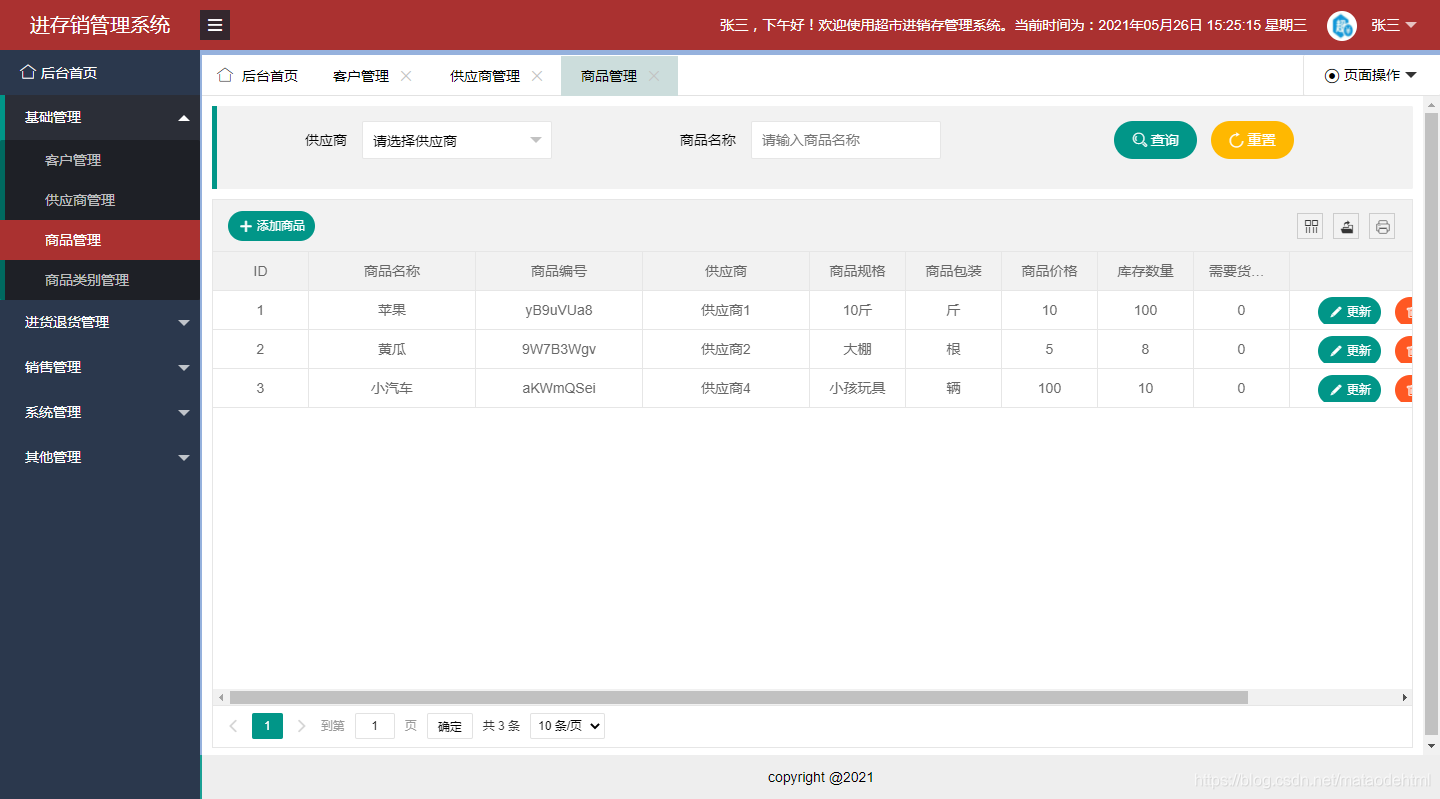The width and height of the screenshot is (1440, 799).
Task: Close the 供应商管理 tab
Action: [537, 76]
